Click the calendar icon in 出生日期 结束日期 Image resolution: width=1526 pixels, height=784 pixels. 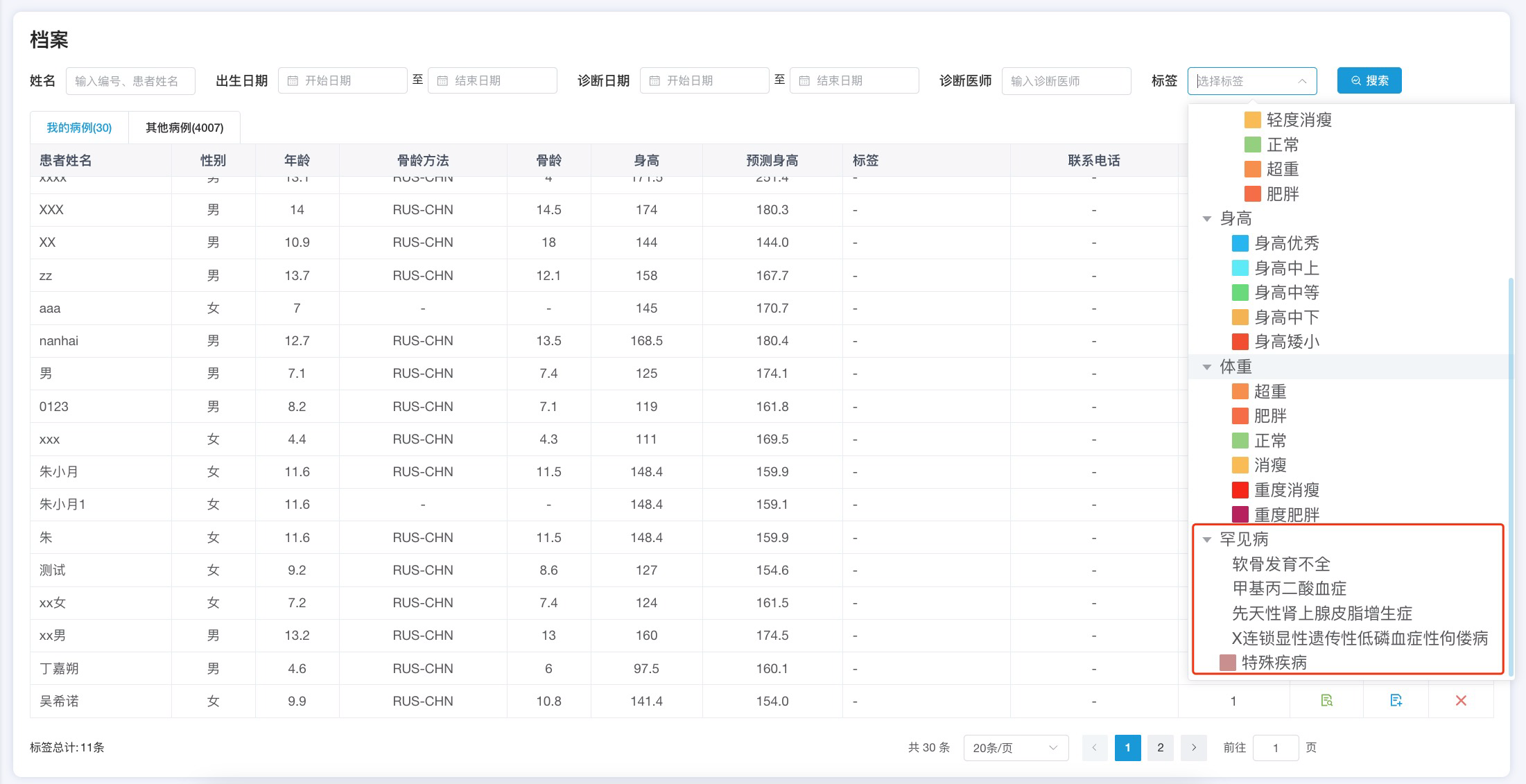click(x=442, y=81)
